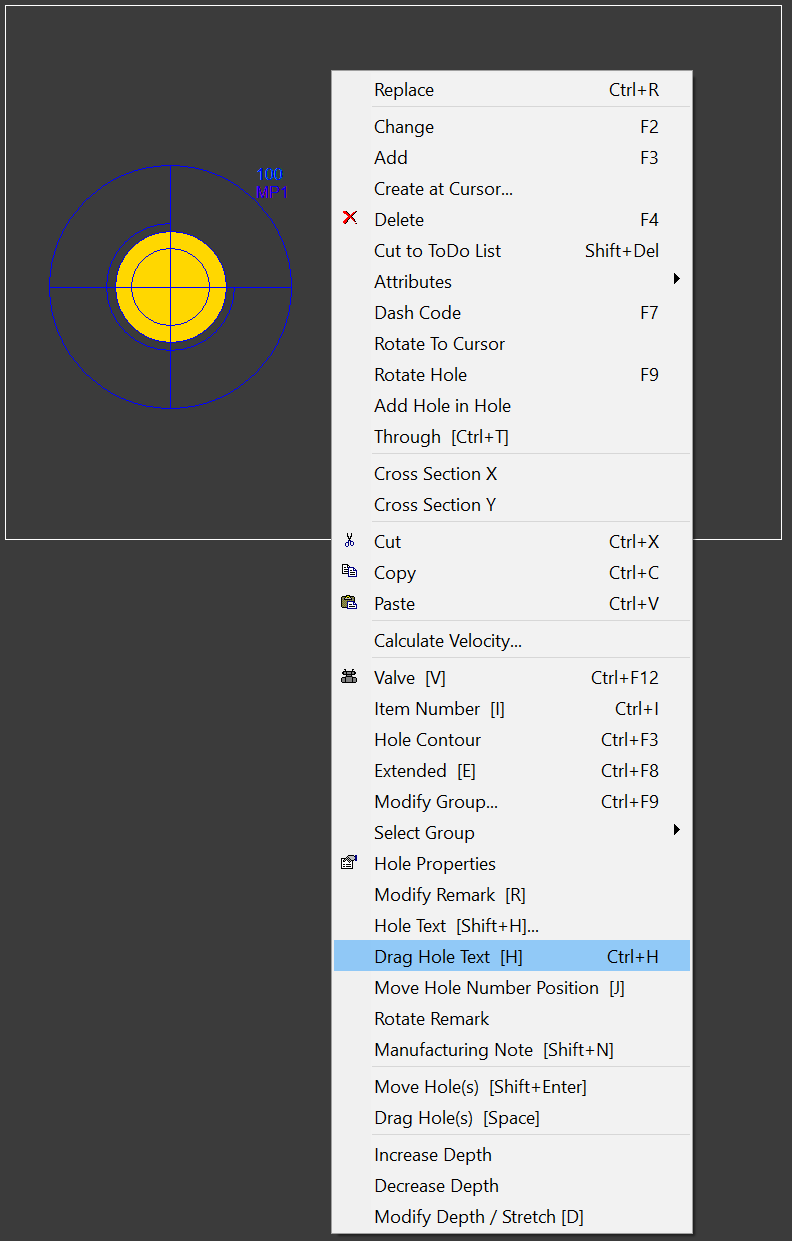Choose Cut to ToDo List

(x=512, y=251)
